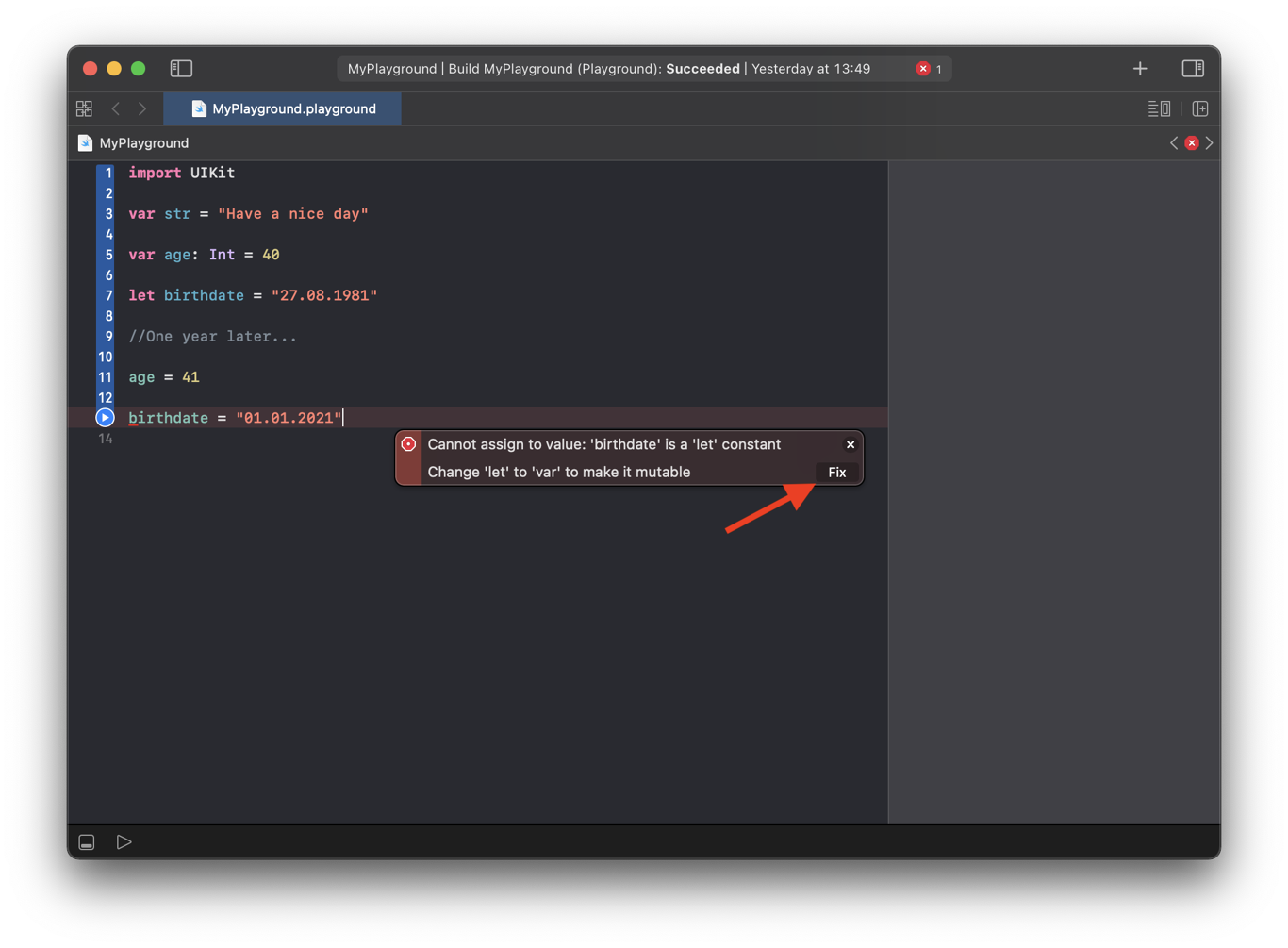This screenshot has width=1288, height=948.
Task: Execute the playground with play button
Action: click(x=124, y=841)
